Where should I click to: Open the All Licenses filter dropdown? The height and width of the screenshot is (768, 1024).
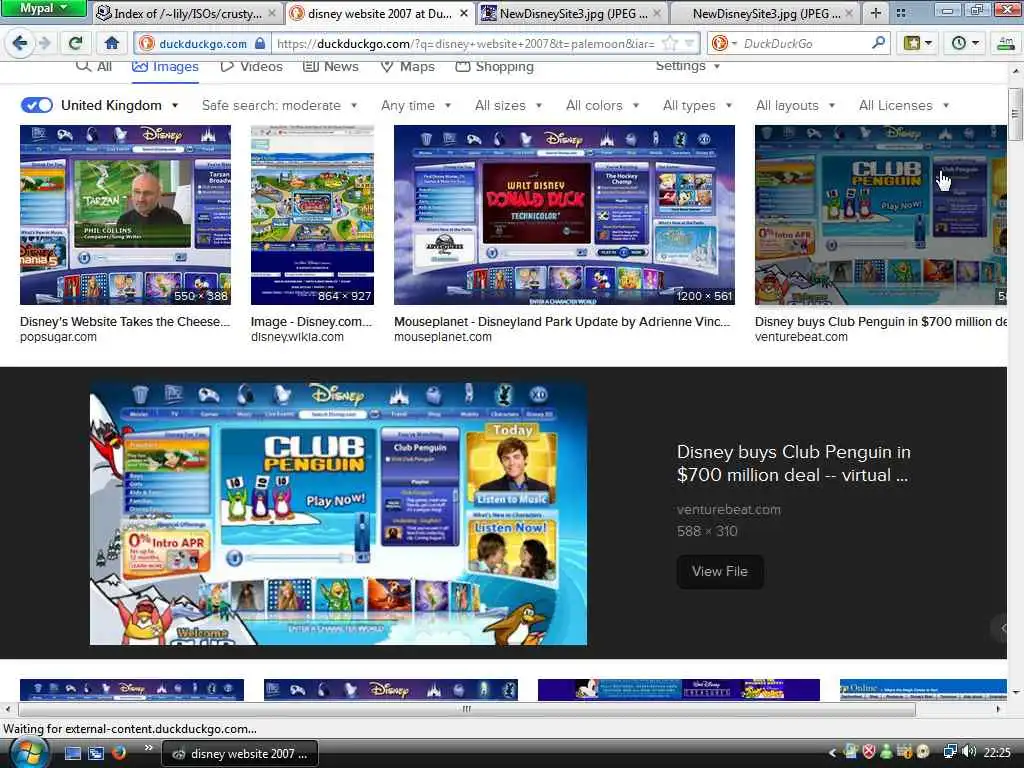click(903, 105)
